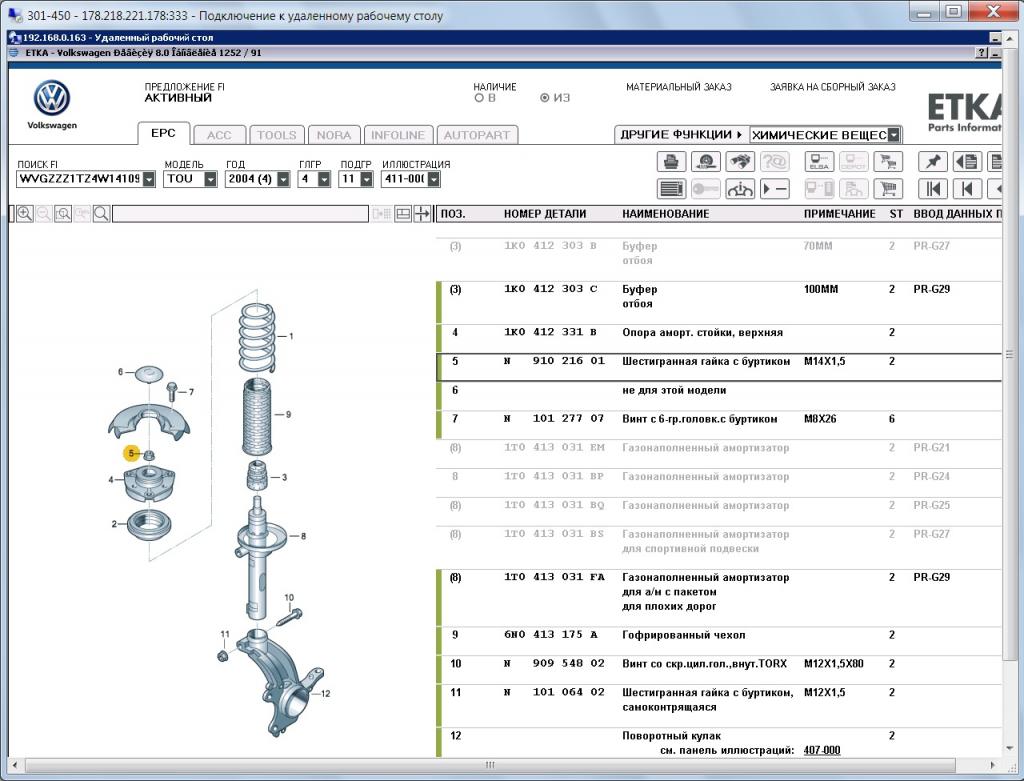Open the МОДЕЛЬ dropdown showing TOU
The height and width of the screenshot is (781, 1024).
click(x=210, y=179)
